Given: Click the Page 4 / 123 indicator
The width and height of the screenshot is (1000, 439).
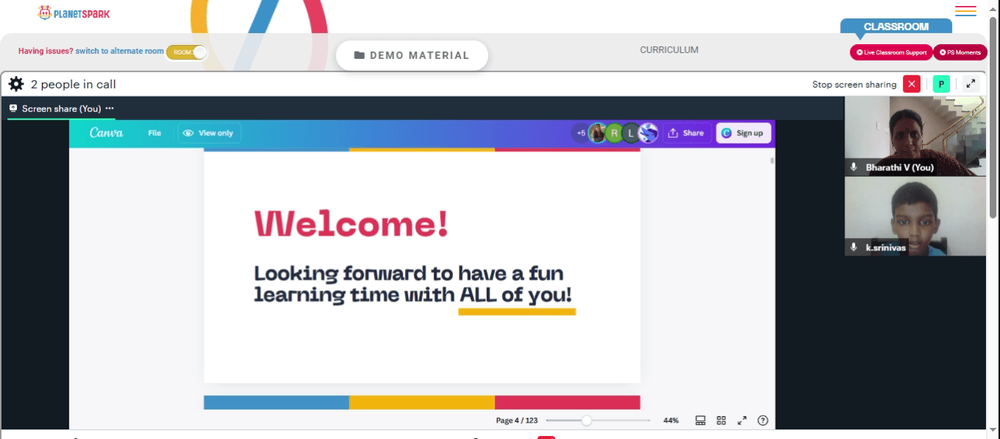Looking at the screenshot, I should pos(517,420).
